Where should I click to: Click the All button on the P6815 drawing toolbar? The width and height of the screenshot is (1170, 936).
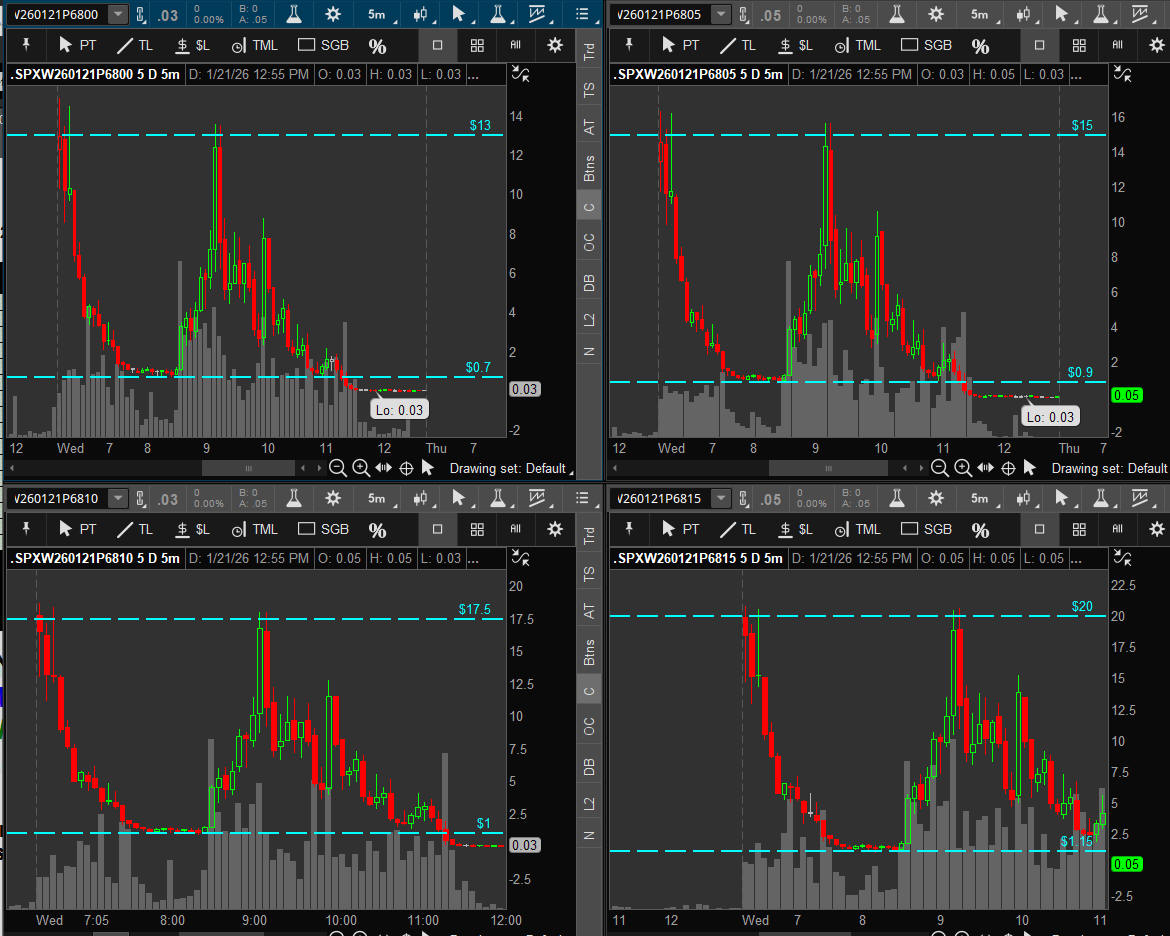[x=1117, y=529]
